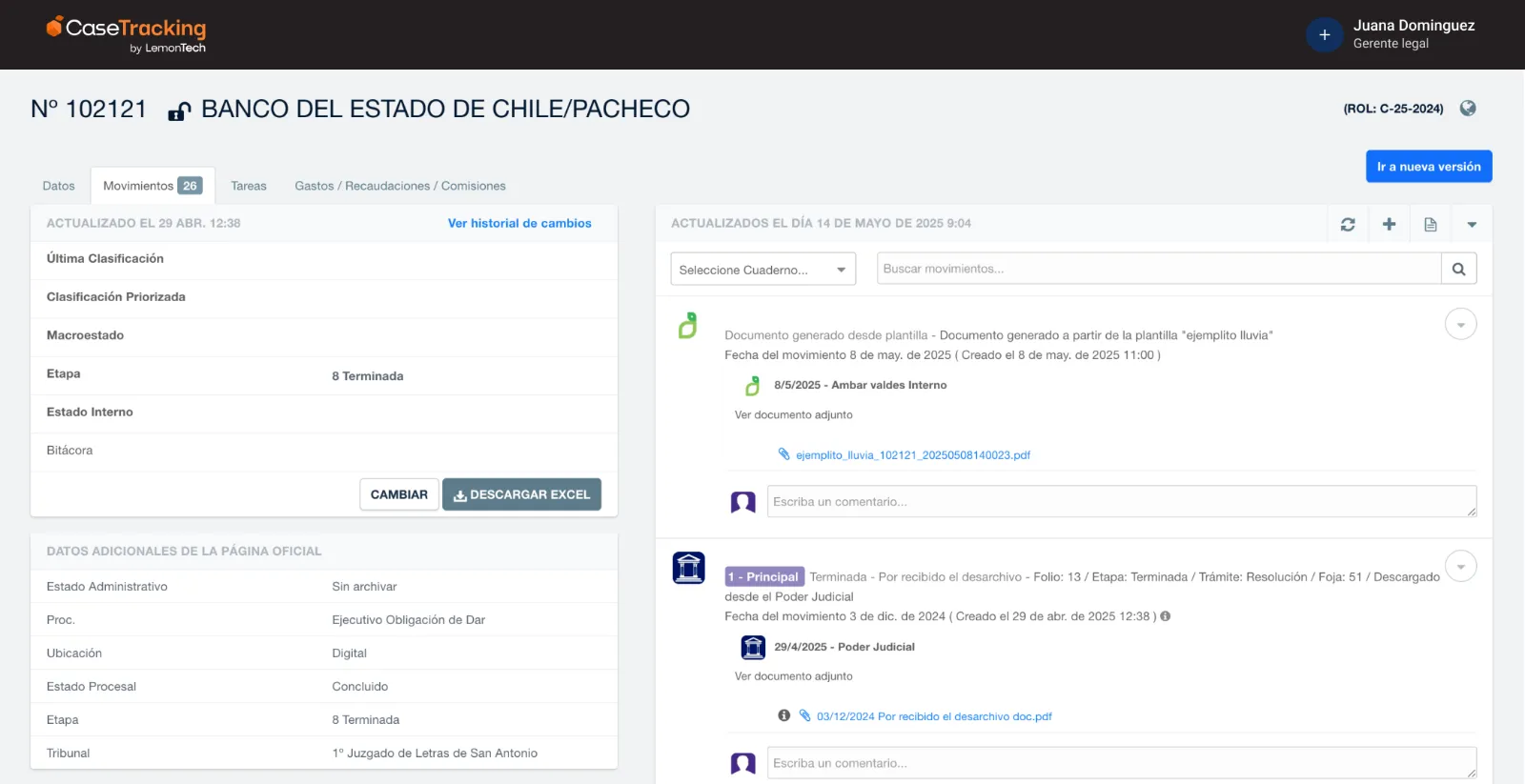Click Ejecutivo Obligación de Dar value
The image size is (1525, 784).
point(409,620)
